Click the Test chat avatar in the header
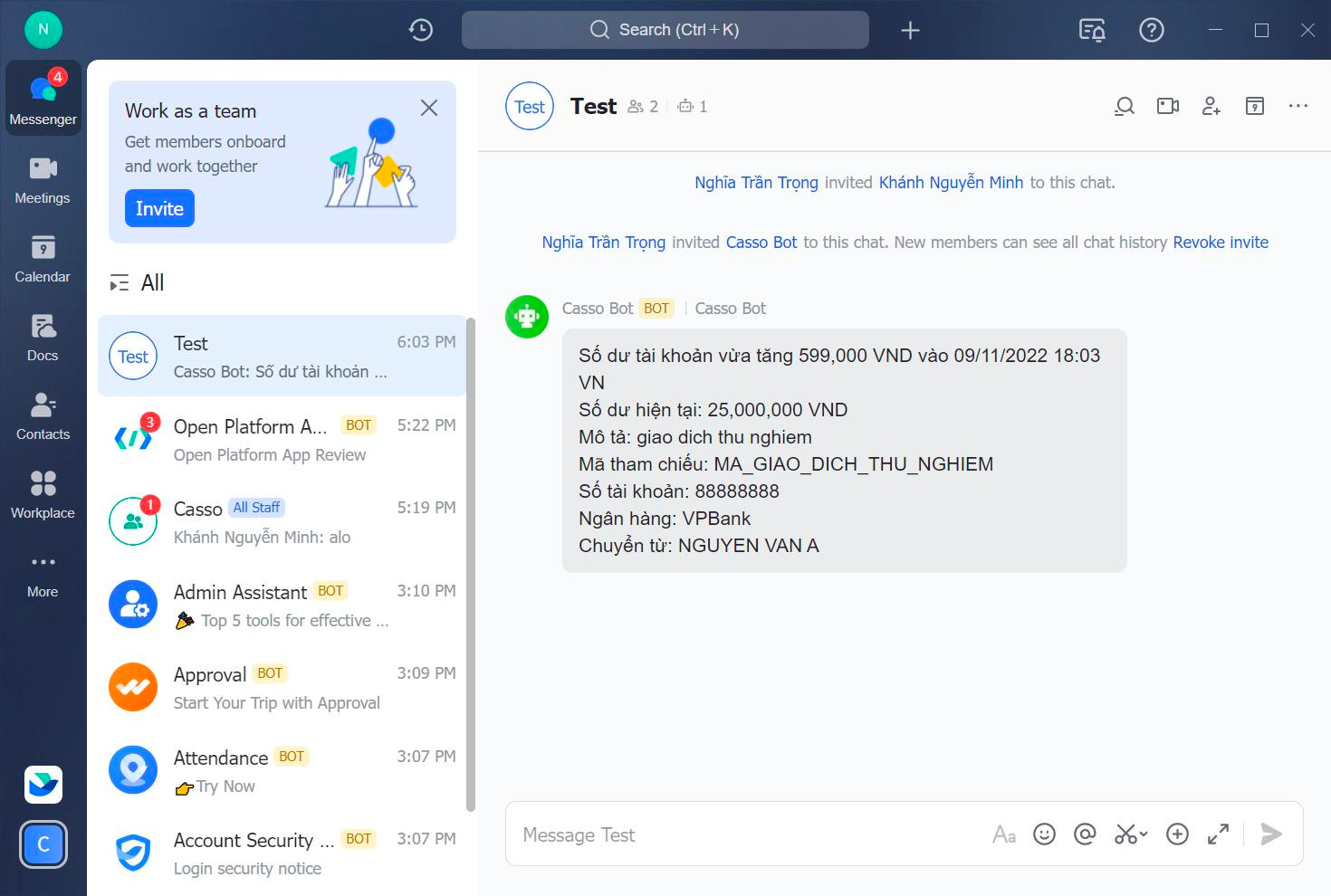 [x=530, y=107]
